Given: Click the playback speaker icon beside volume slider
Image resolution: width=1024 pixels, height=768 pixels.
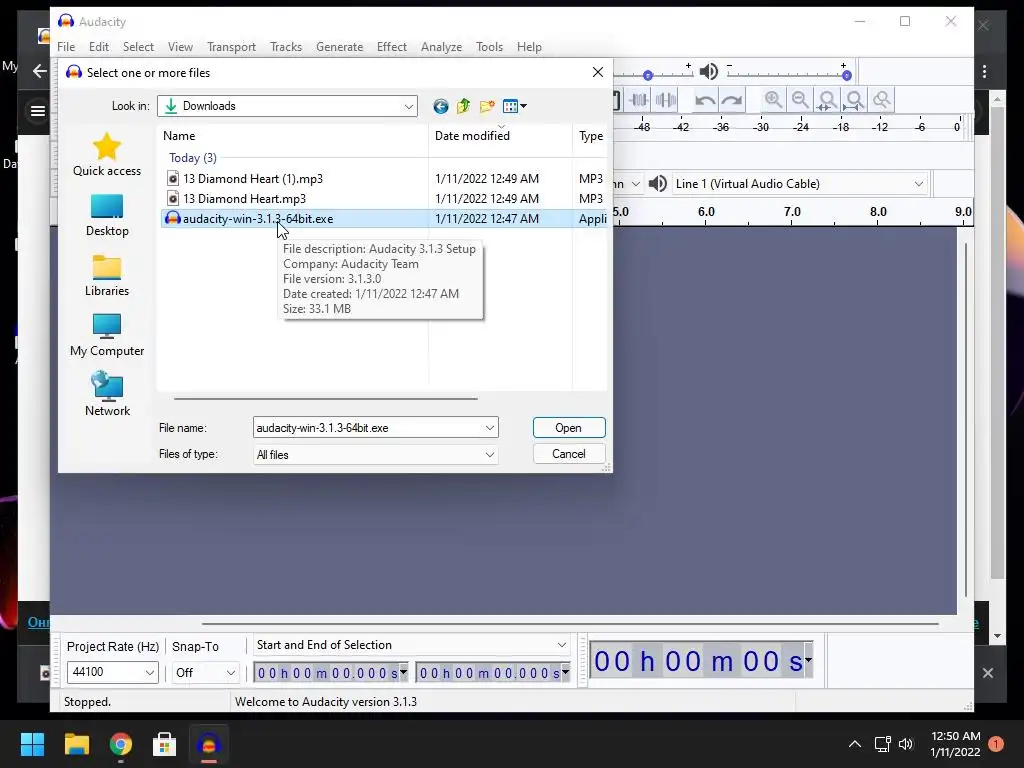Looking at the screenshot, I should point(709,71).
